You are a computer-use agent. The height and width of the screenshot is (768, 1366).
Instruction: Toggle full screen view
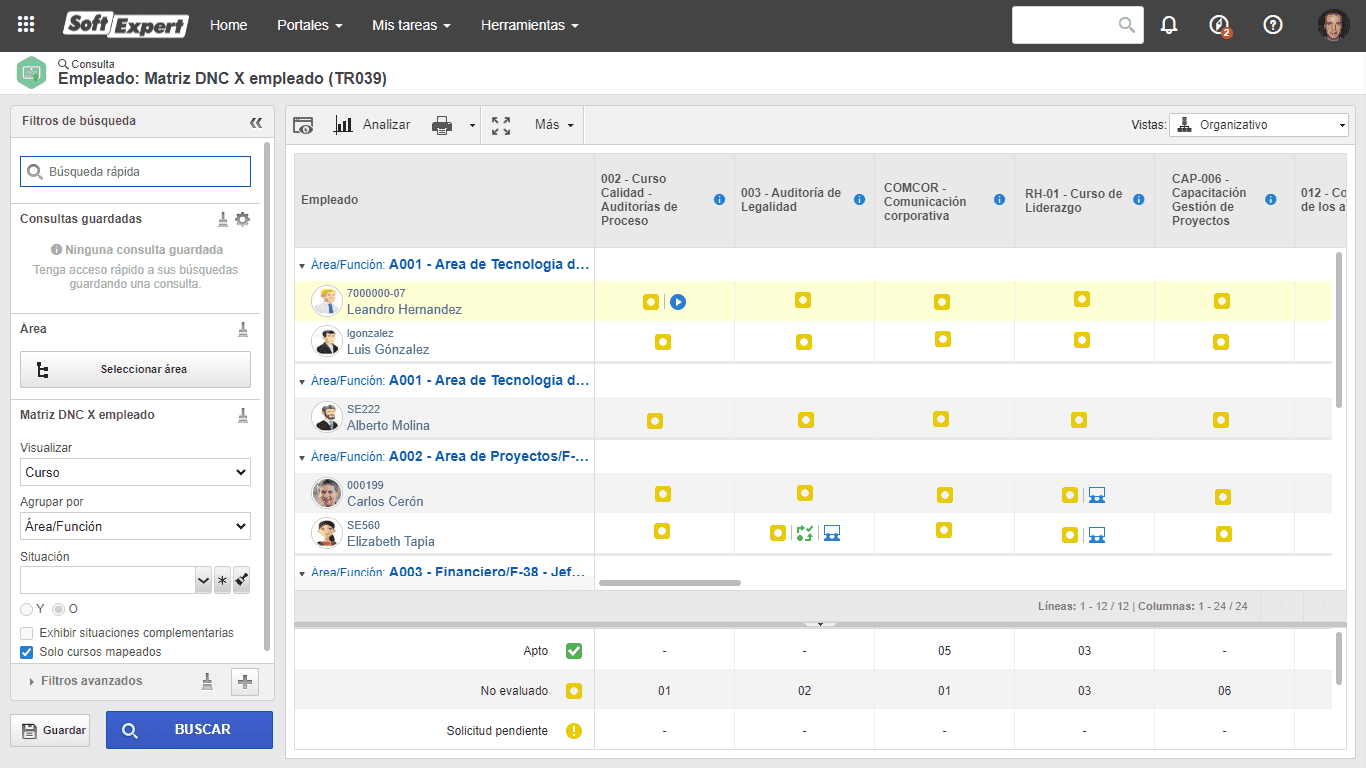click(x=501, y=125)
